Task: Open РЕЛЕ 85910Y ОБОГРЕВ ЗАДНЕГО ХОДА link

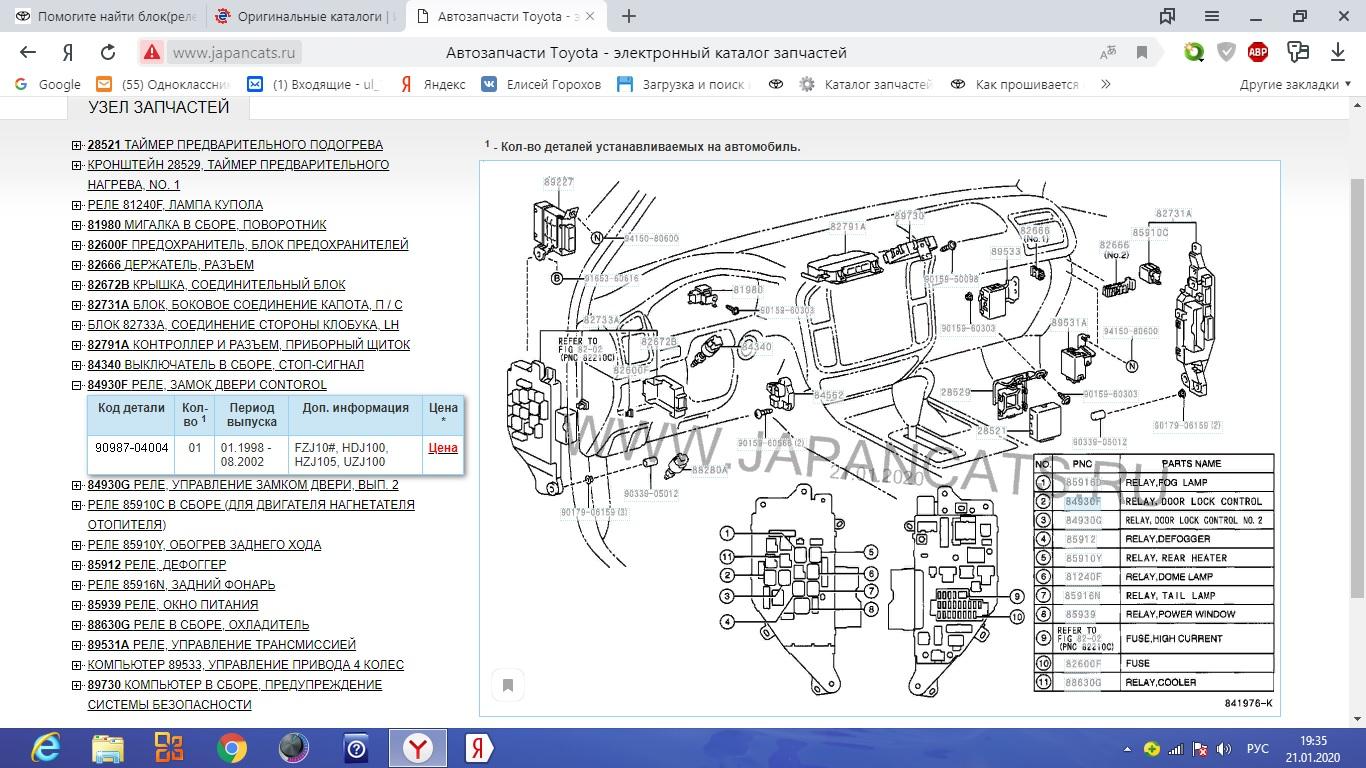Action: click(204, 545)
